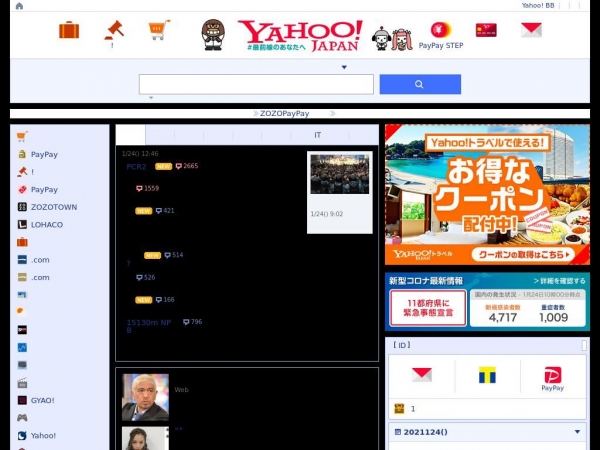Open the shopping cart icon in header
Image resolution: width=600 pixels, height=450 pixels.
point(159,30)
